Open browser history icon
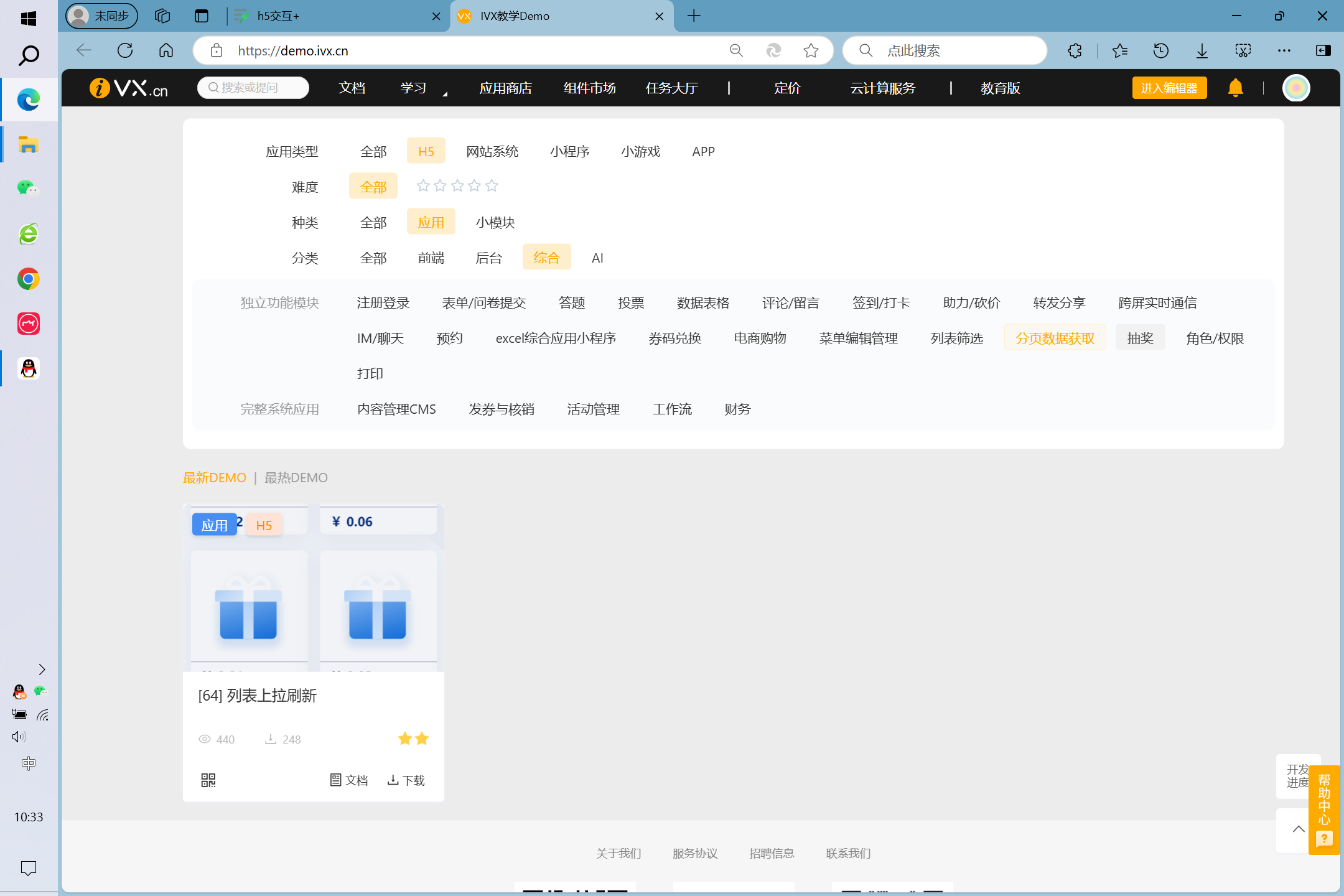1344x896 pixels. [x=1160, y=50]
